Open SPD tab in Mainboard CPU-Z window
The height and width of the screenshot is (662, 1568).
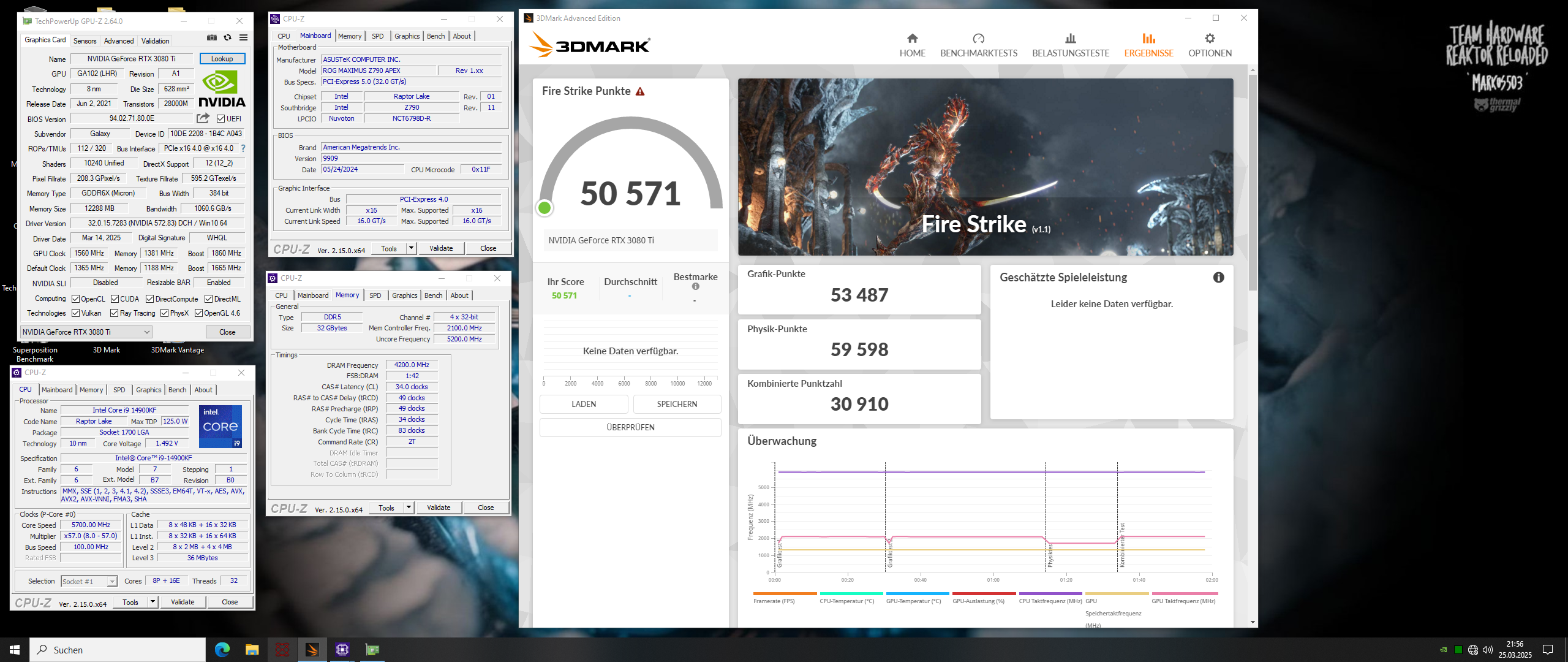tap(378, 36)
